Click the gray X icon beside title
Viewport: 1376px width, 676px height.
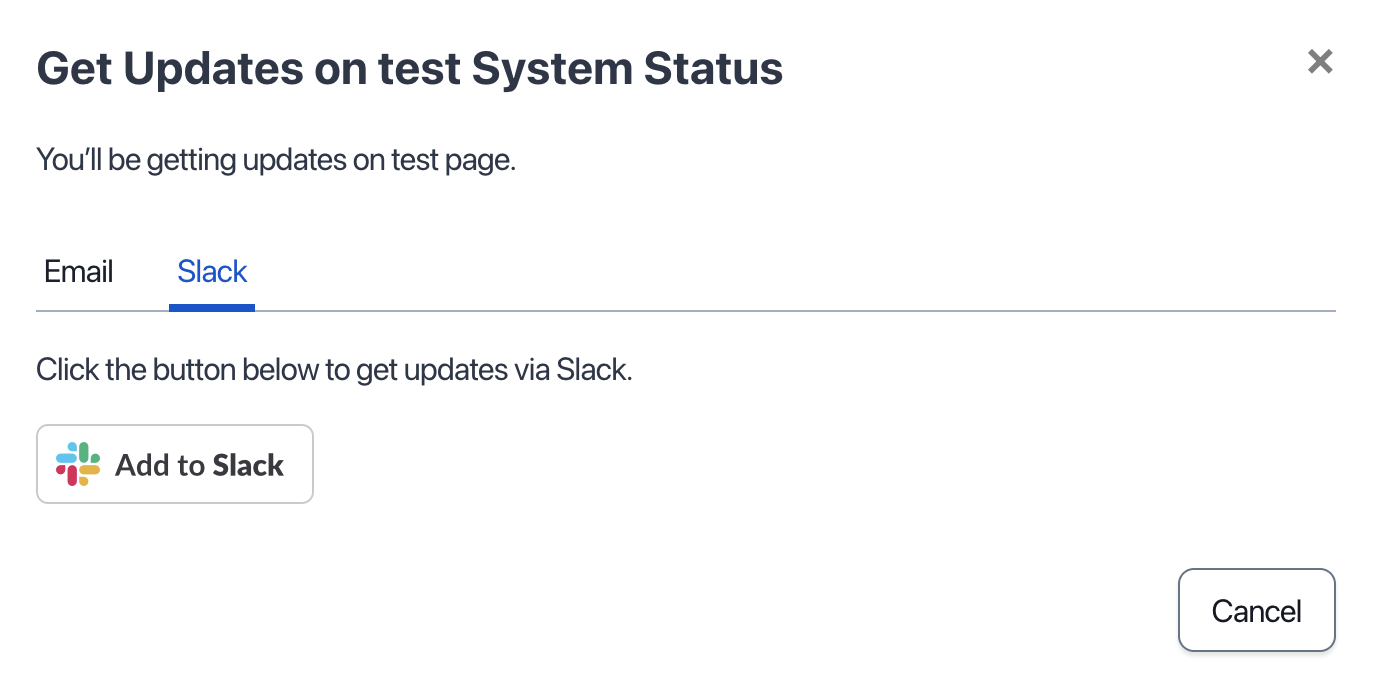tap(1320, 62)
